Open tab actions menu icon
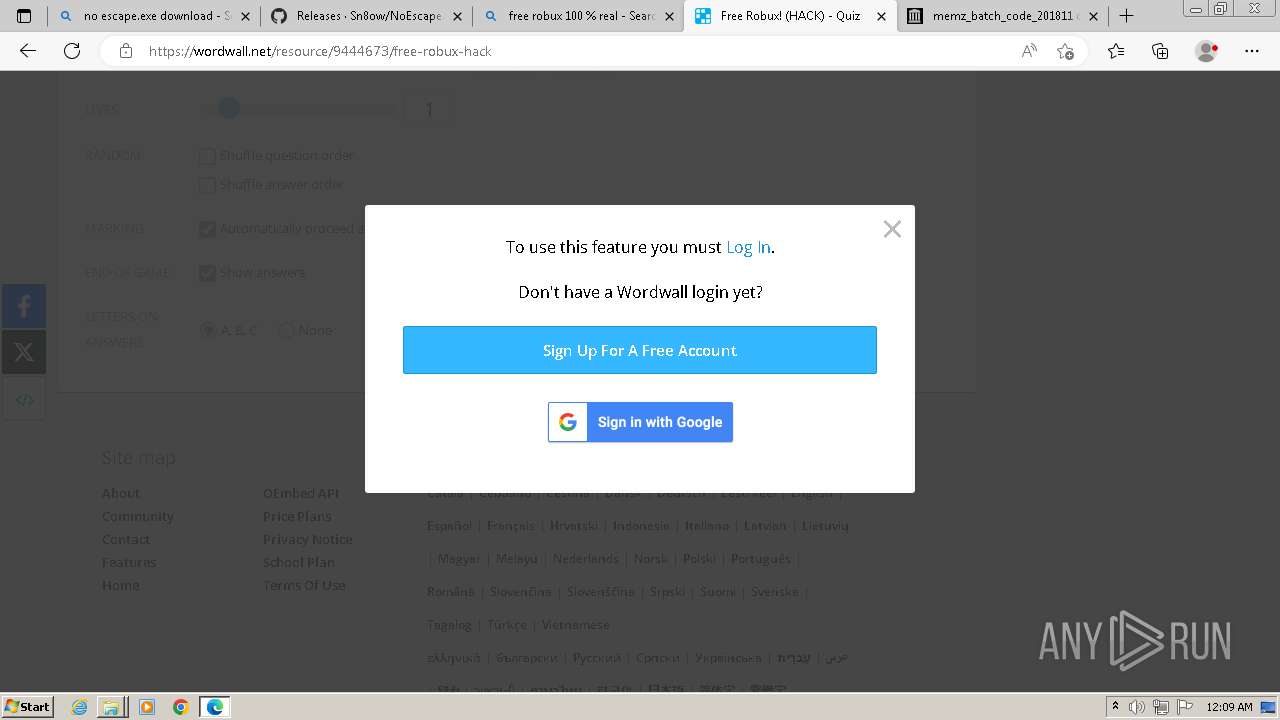Image resolution: width=1280 pixels, height=720 pixels. click(x=24, y=16)
